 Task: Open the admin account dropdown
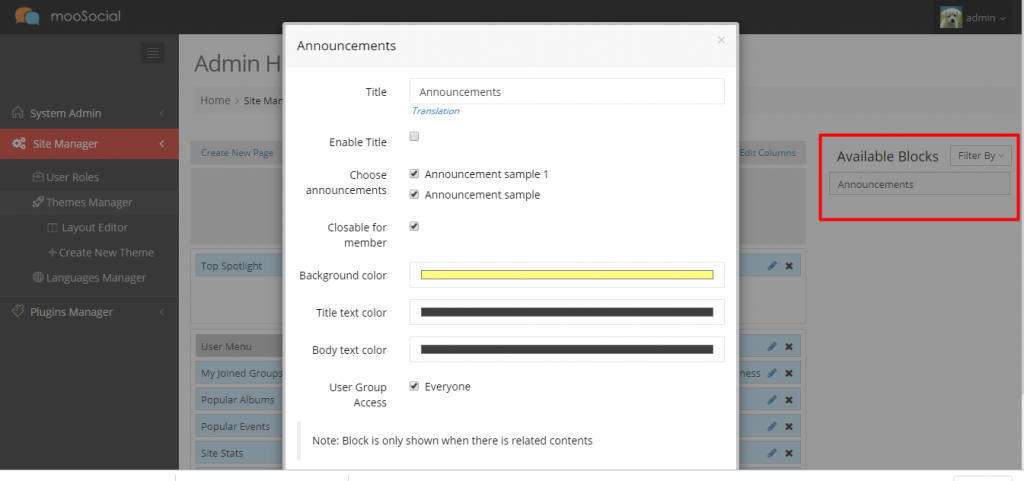coord(986,18)
